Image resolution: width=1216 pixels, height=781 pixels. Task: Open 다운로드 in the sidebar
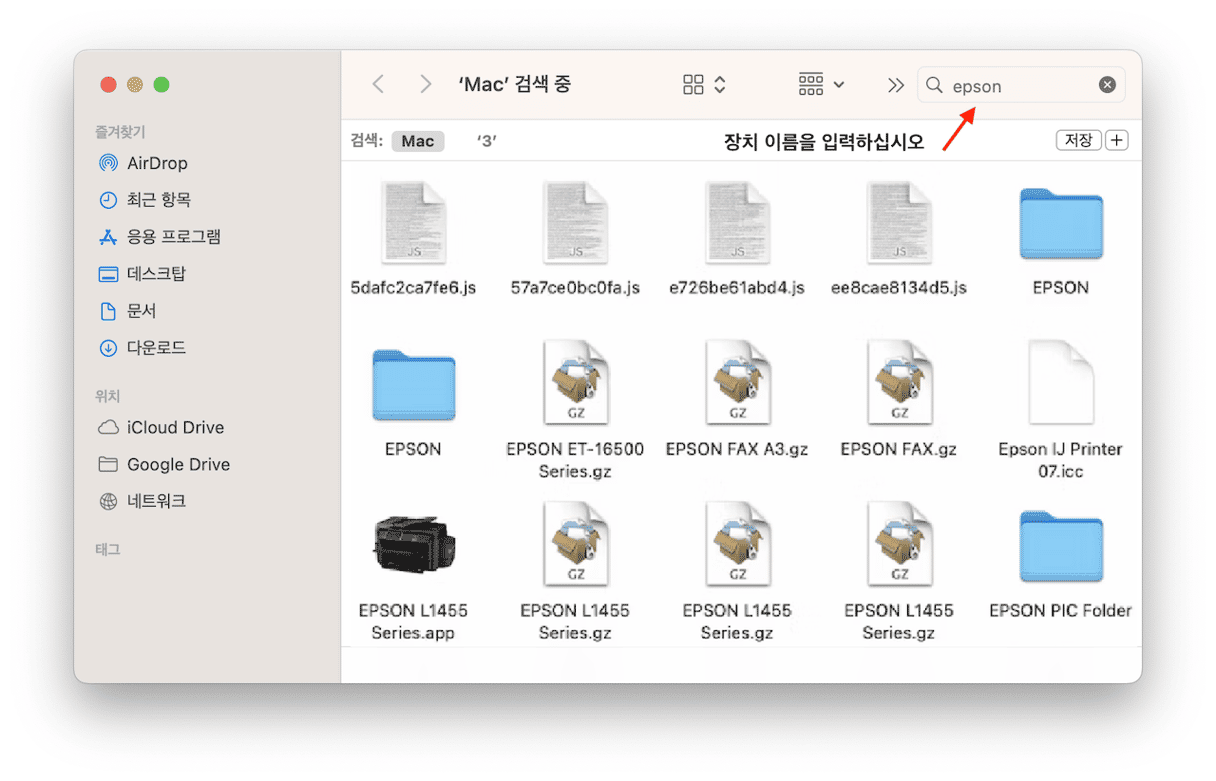tap(143, 348)
